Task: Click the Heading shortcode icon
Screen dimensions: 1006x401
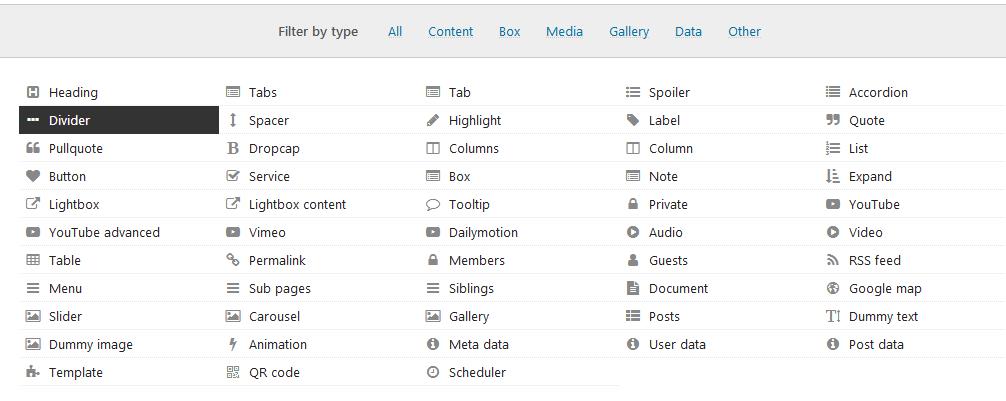Action: click(x=33, y=92)
